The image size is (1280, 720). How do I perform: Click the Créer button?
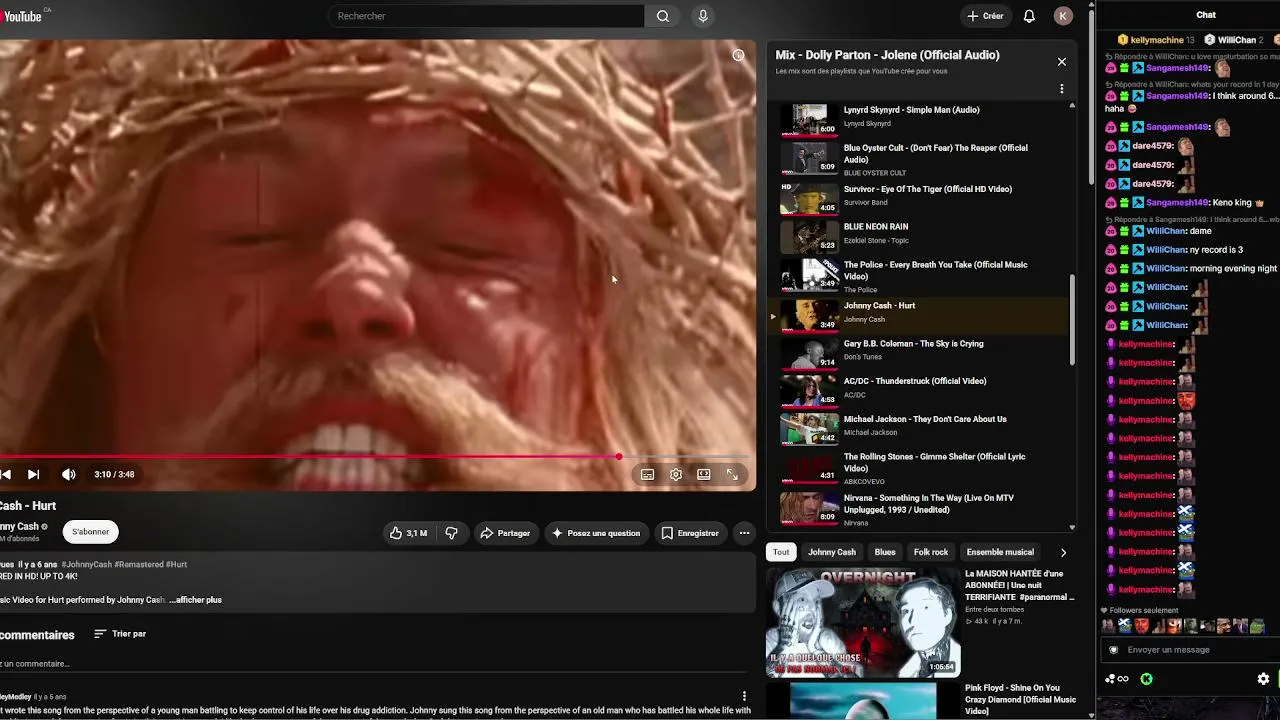[985, 16]
